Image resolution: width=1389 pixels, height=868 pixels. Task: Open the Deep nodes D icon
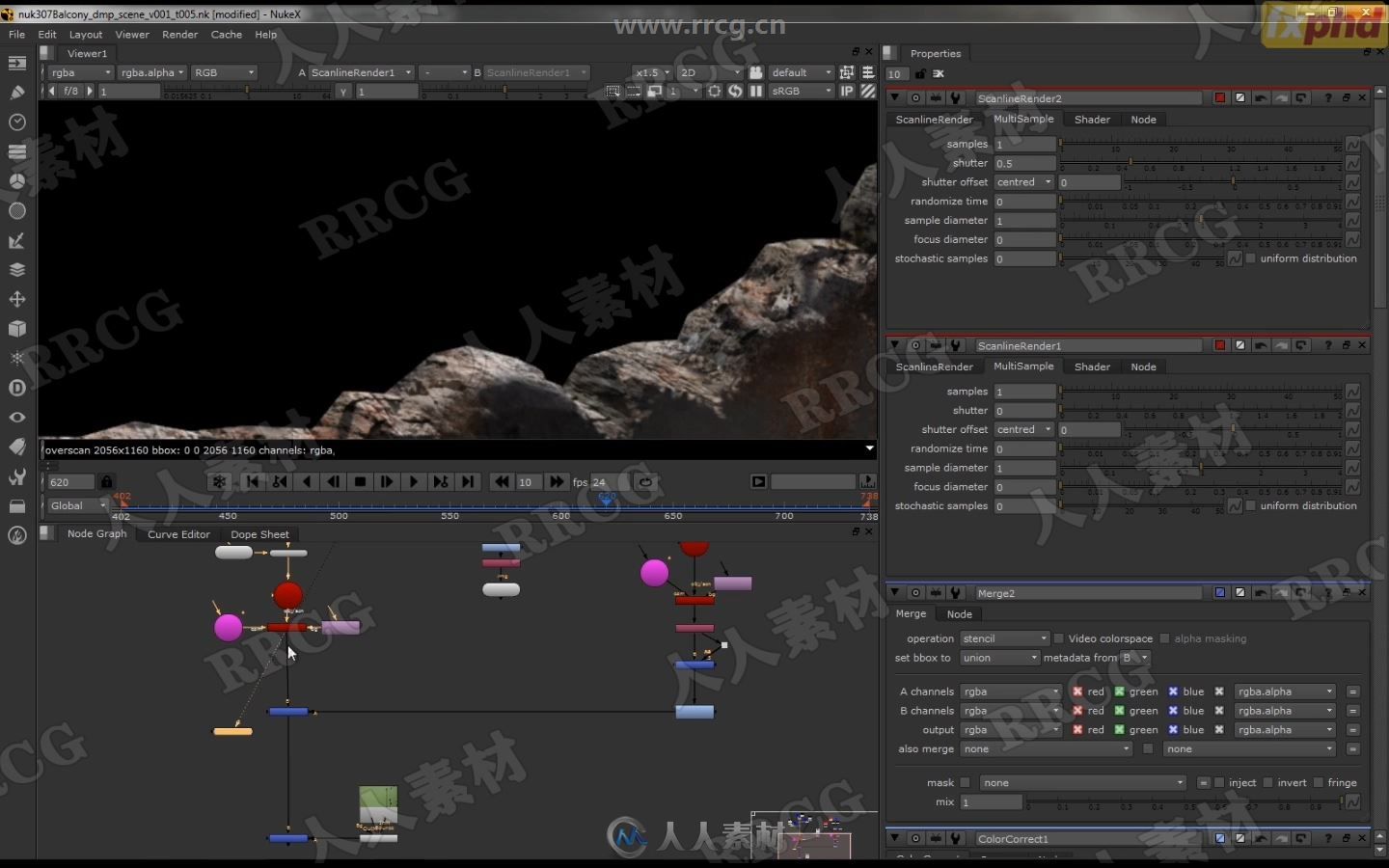coord(16,388)
